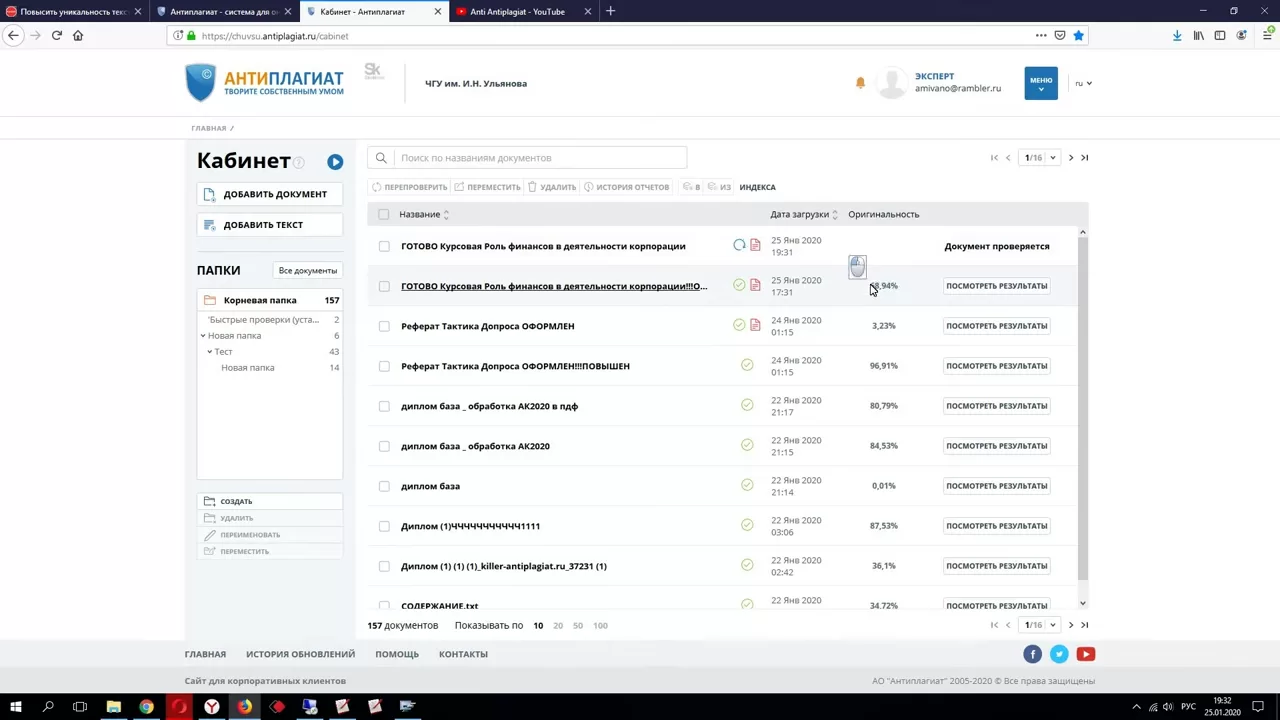Open the Facebook page icon in footer

point(1032,654)
